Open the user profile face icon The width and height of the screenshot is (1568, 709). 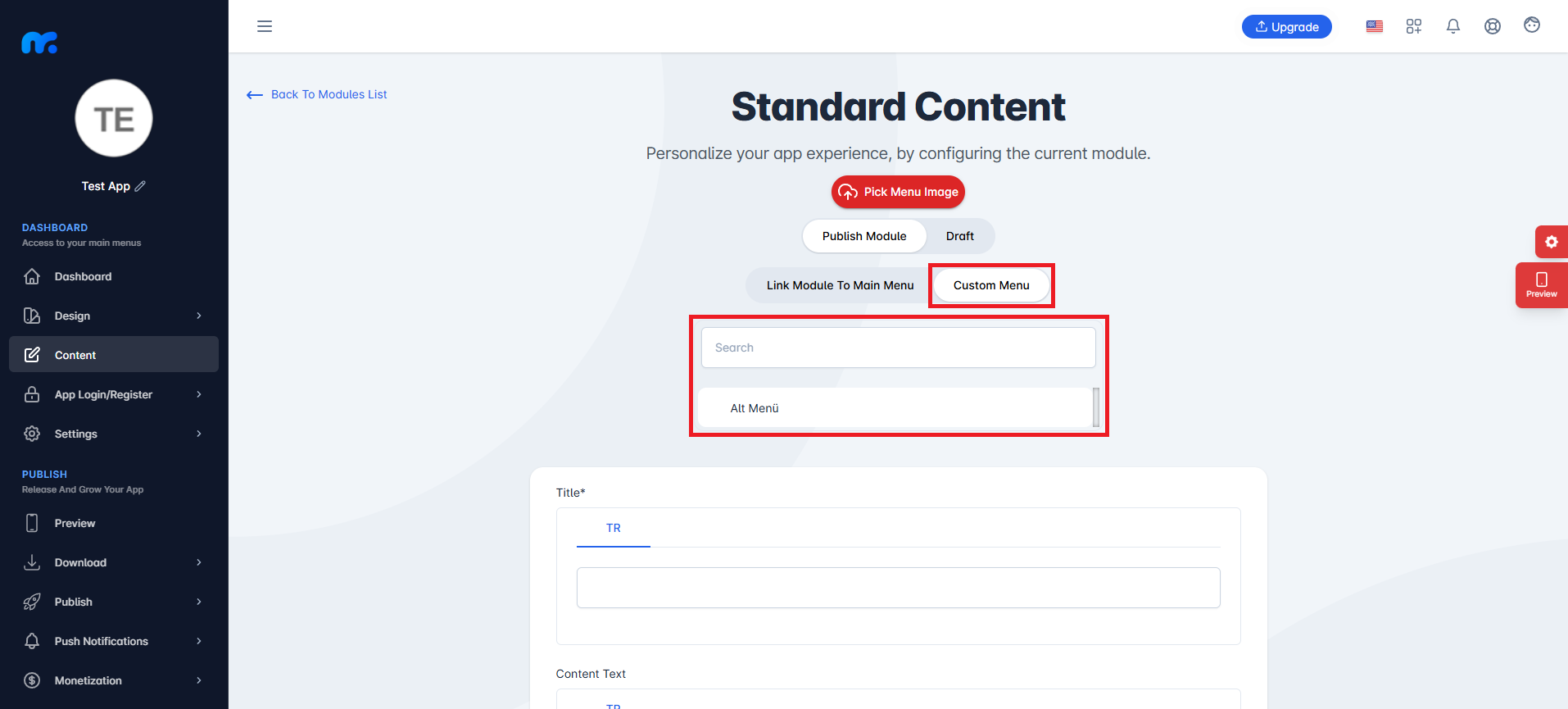[1532, 25]
